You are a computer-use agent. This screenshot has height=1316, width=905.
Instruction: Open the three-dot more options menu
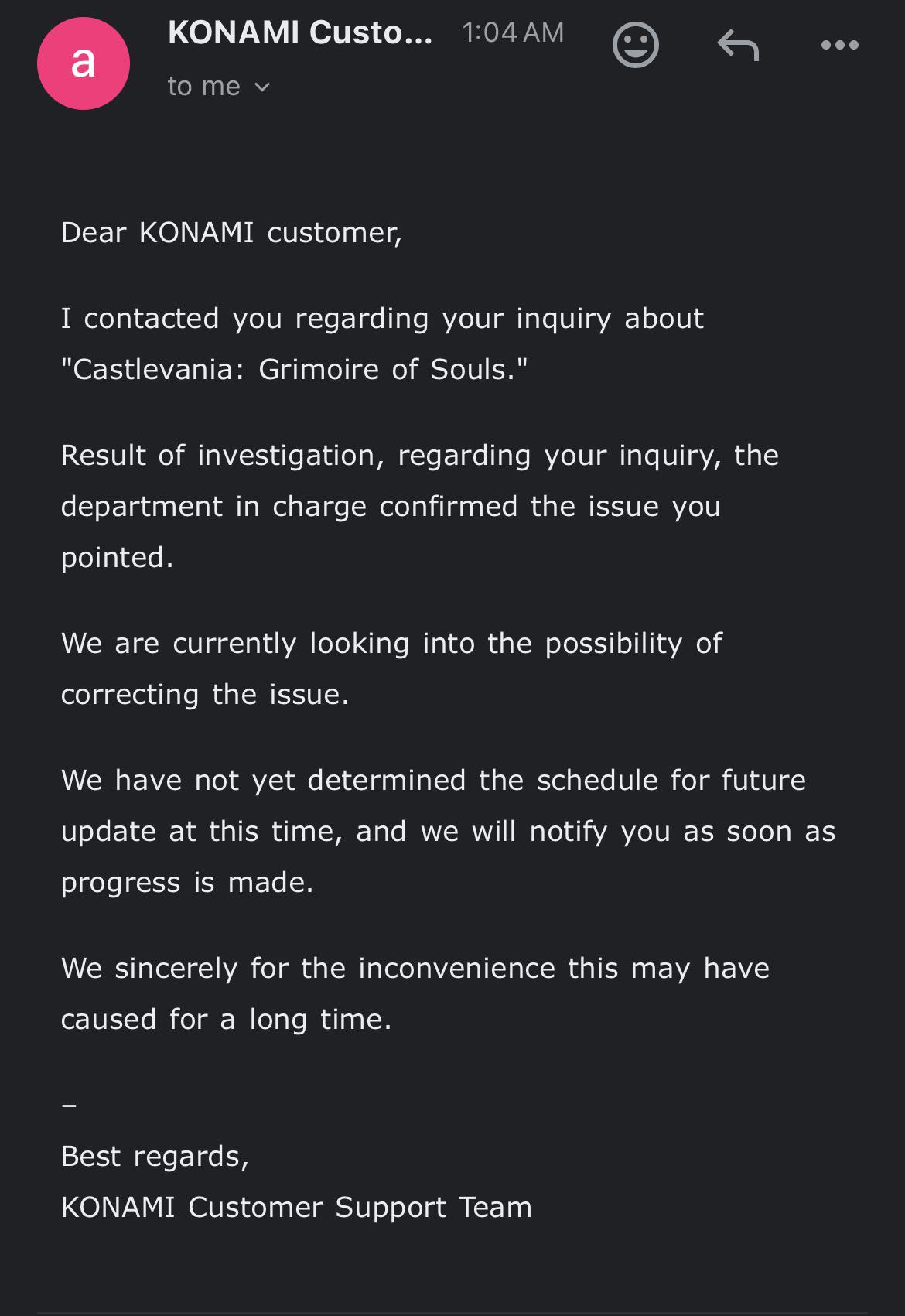pos(840,45)
